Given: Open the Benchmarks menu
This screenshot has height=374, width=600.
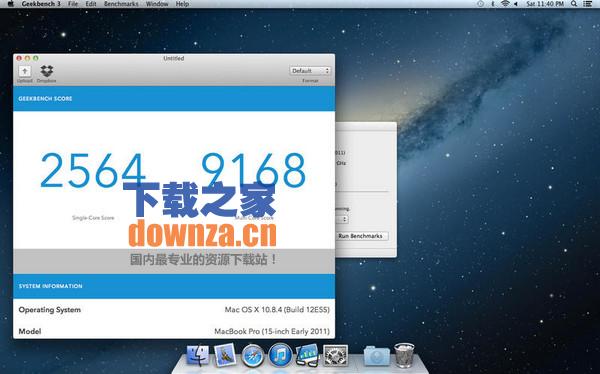Looking at the screenshot, I should point(121,4).
